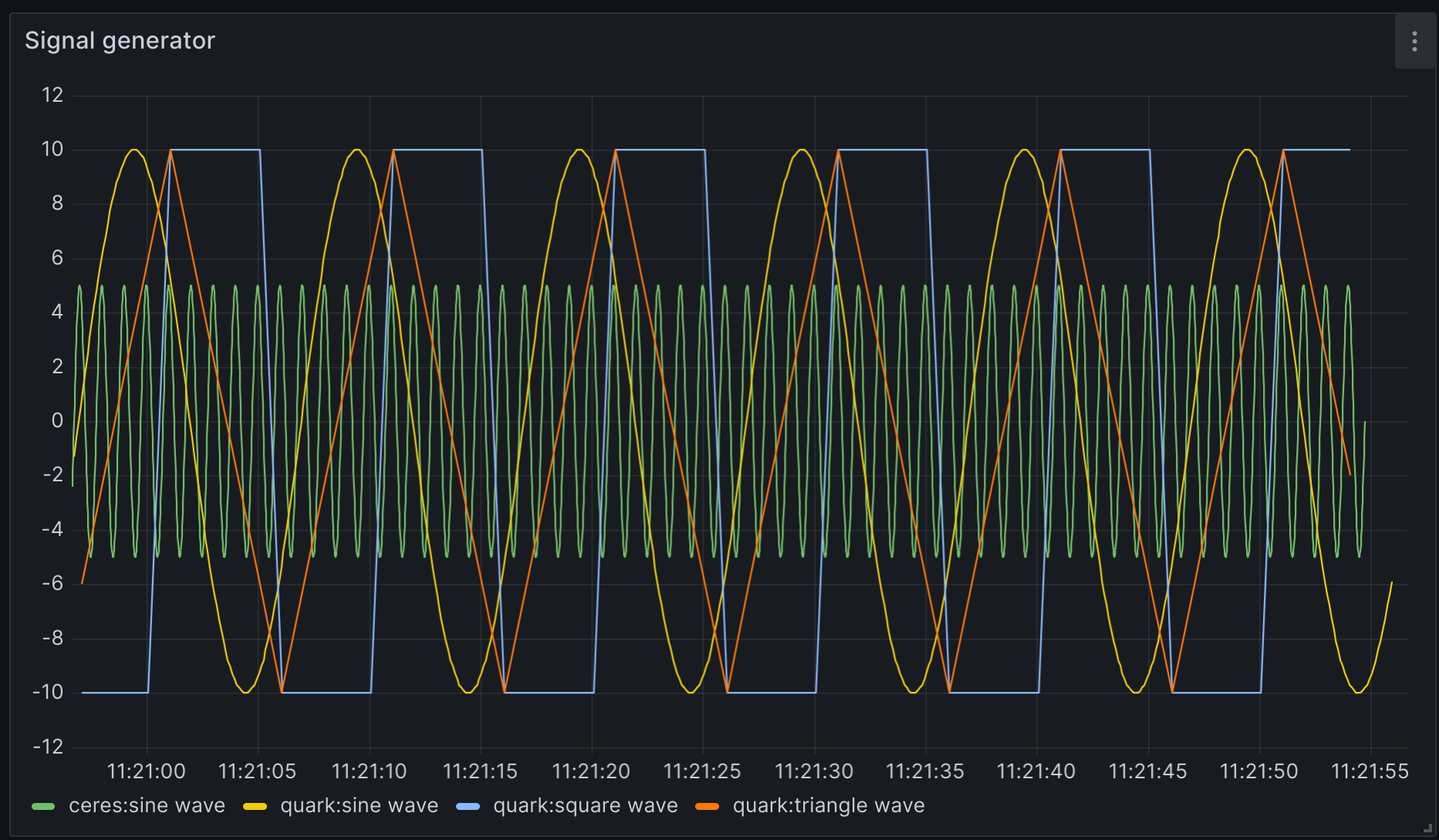Click the 11:21:25 time axis label
Viewport: 1439px width, 840px height.
click(x=702, y=771)
